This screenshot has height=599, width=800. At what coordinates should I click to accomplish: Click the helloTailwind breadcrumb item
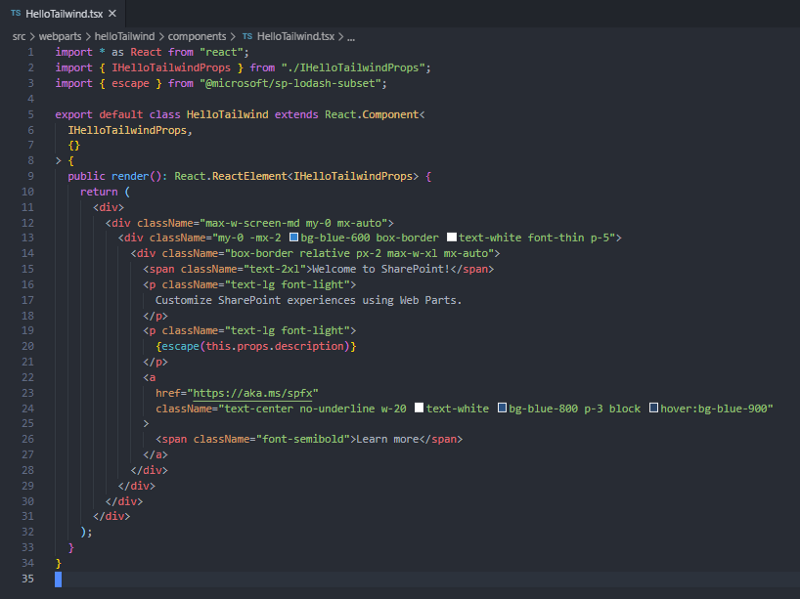click(127, 36)
